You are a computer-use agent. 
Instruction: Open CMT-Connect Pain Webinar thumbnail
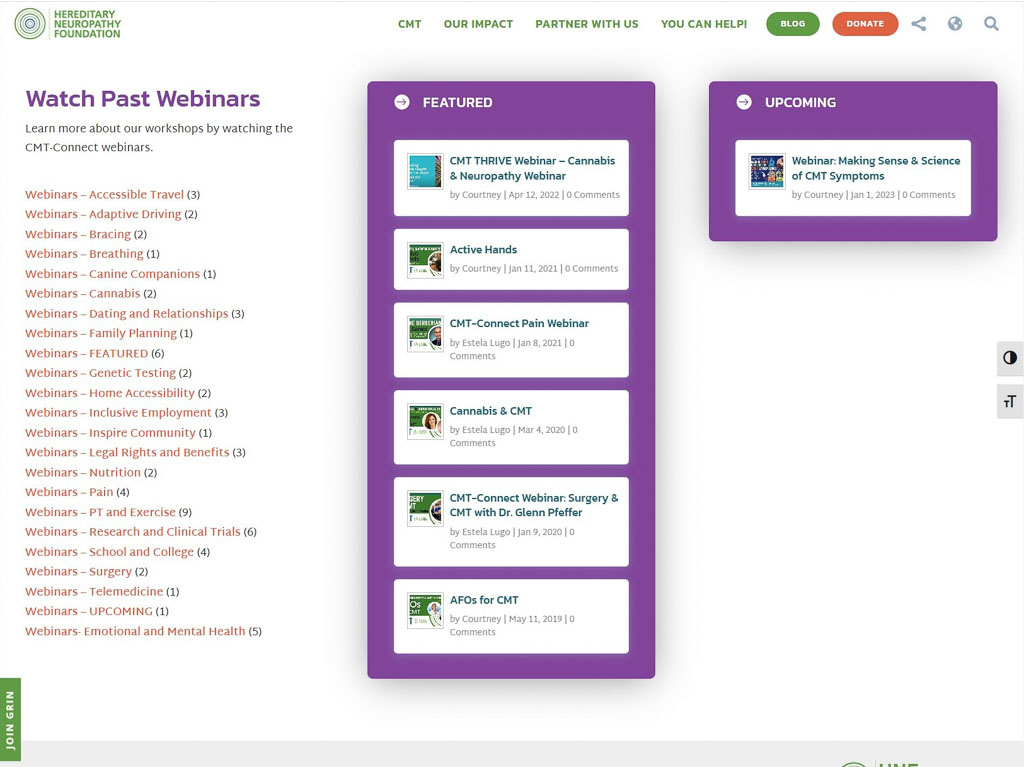point(425,334)
